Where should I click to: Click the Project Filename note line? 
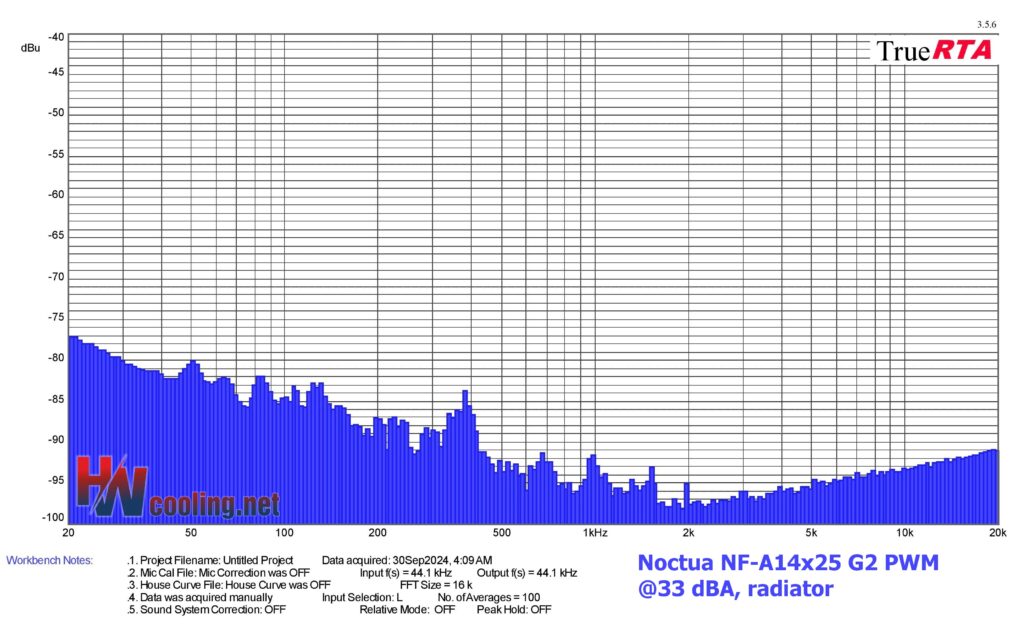(211, 560)
